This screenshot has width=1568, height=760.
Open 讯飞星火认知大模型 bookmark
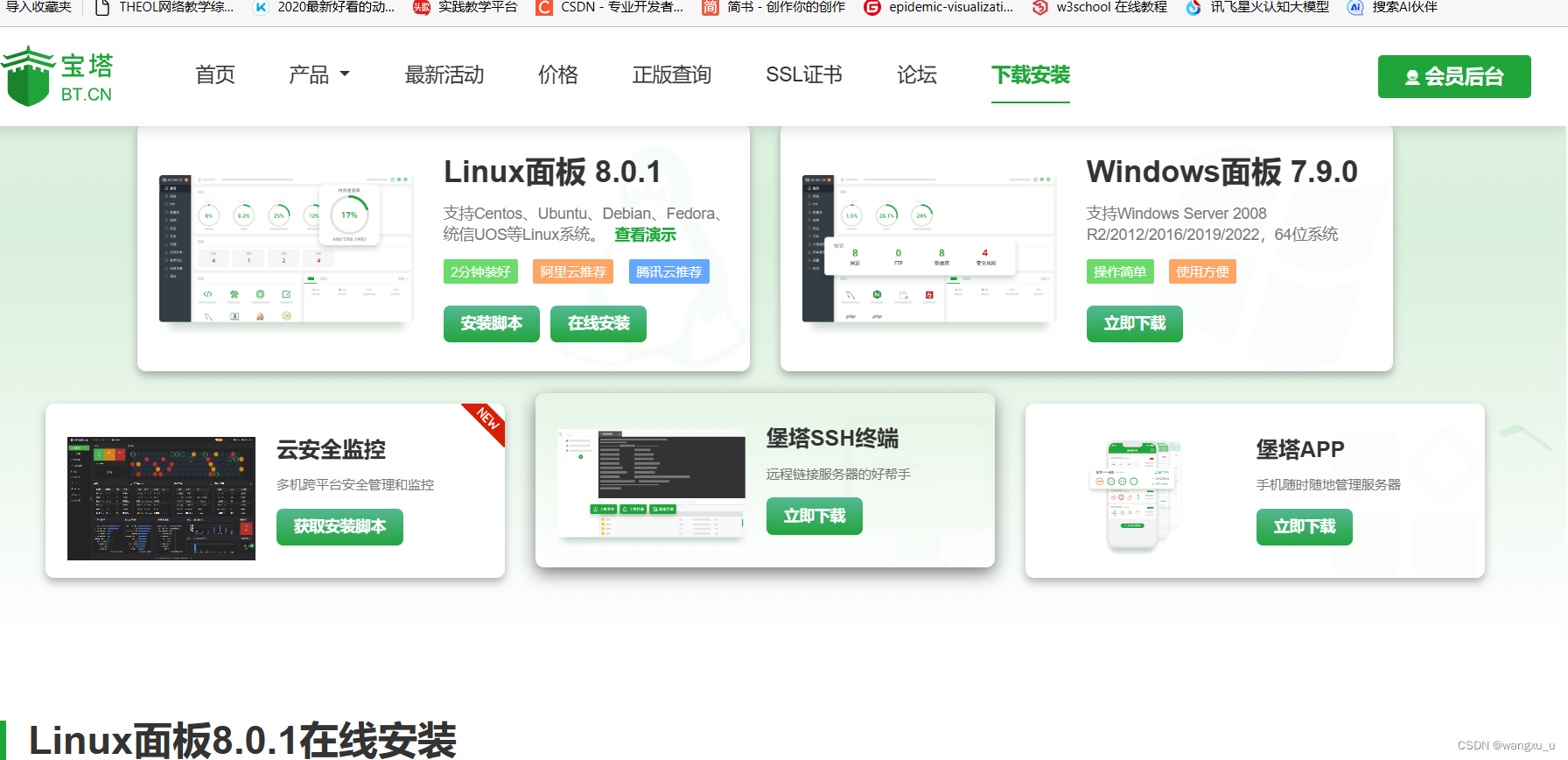pyautogui.click(x=1257, y=7)
